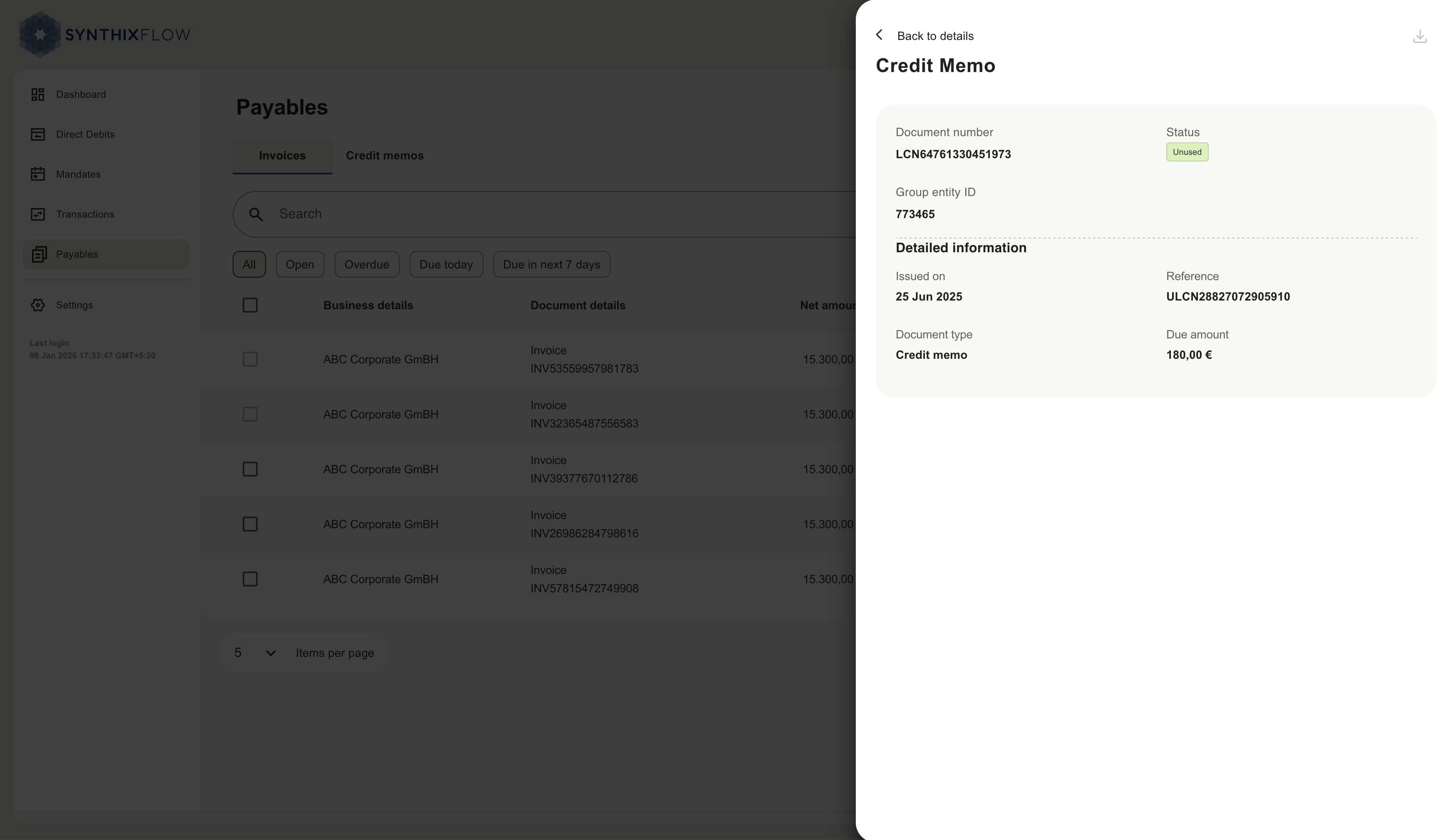1456x840 pixels.
Task: Switch to the Credit memos tab
Action: [385, 156]
